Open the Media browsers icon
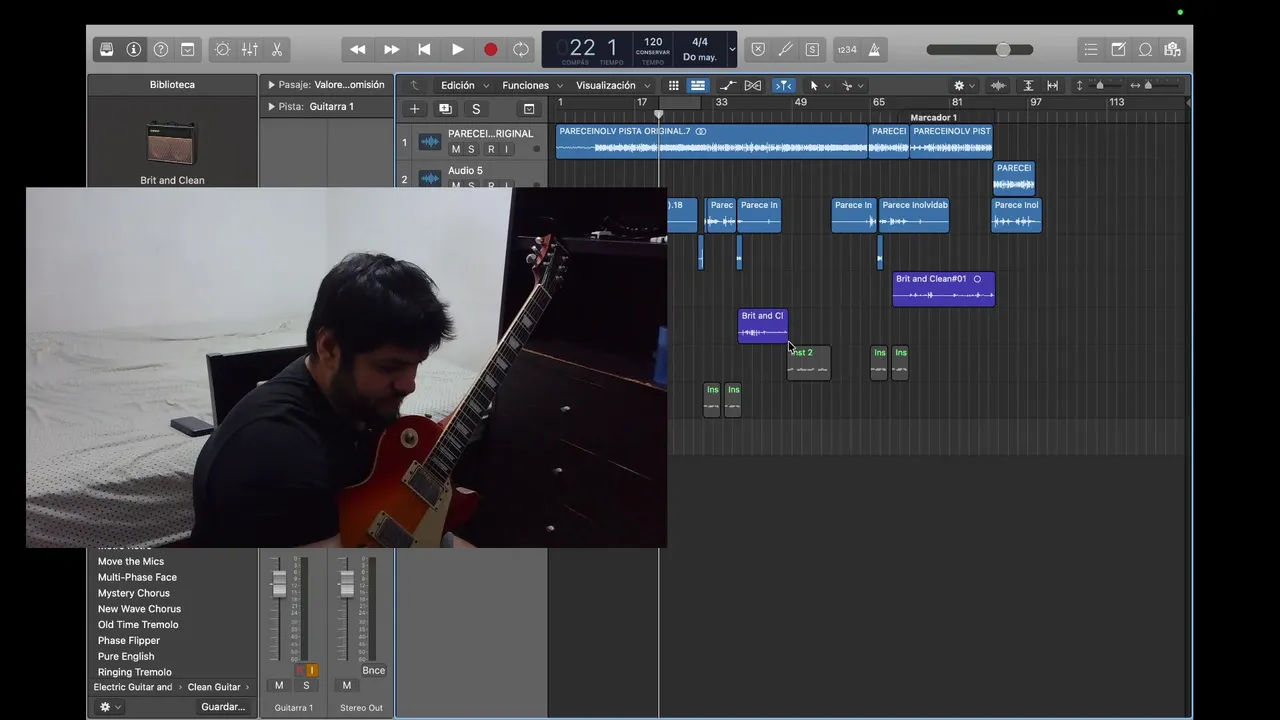The image size is (1280, 720). pos(1172,49)
